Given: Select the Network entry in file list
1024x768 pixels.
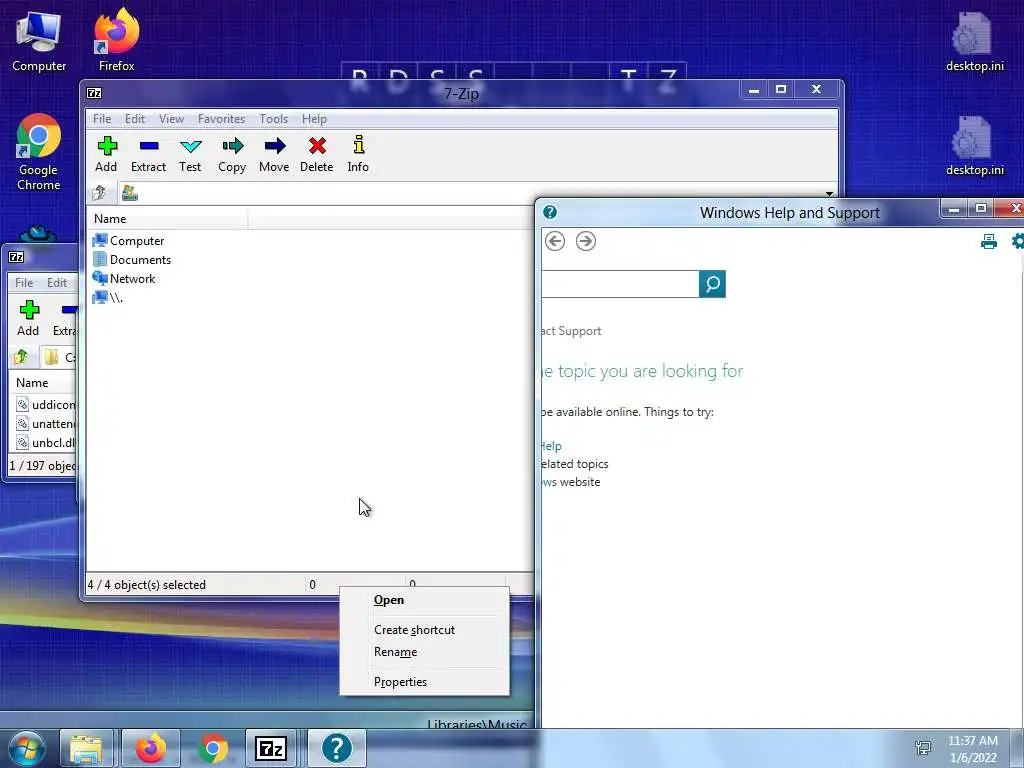Looking at the screenshot, I should pos(124,278).
